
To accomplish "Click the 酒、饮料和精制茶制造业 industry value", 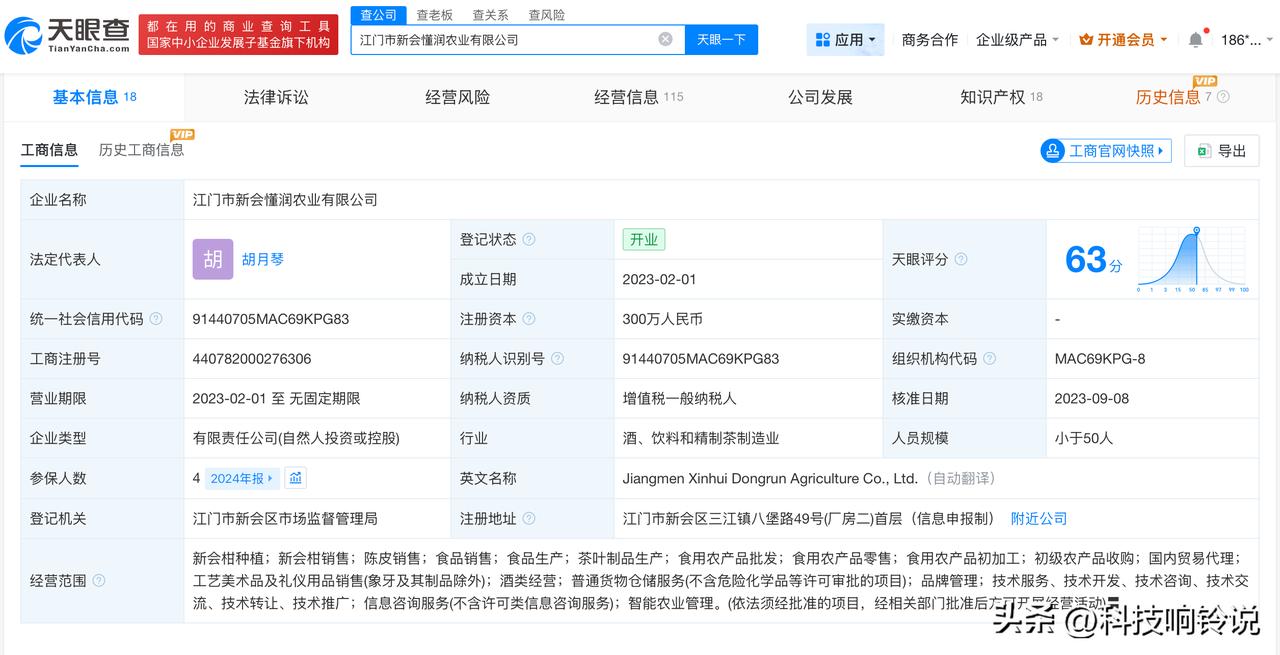I will click(700, 438).
